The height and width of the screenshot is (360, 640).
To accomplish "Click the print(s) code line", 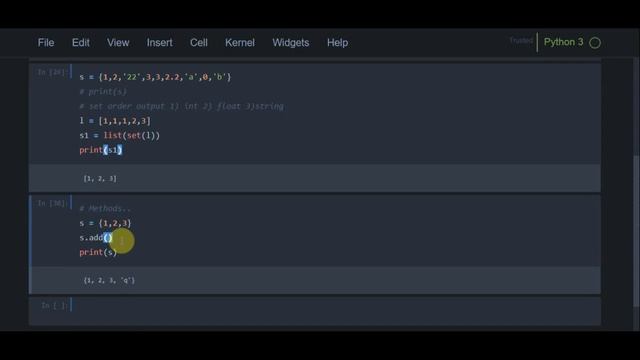I will [x=98, y=253].
